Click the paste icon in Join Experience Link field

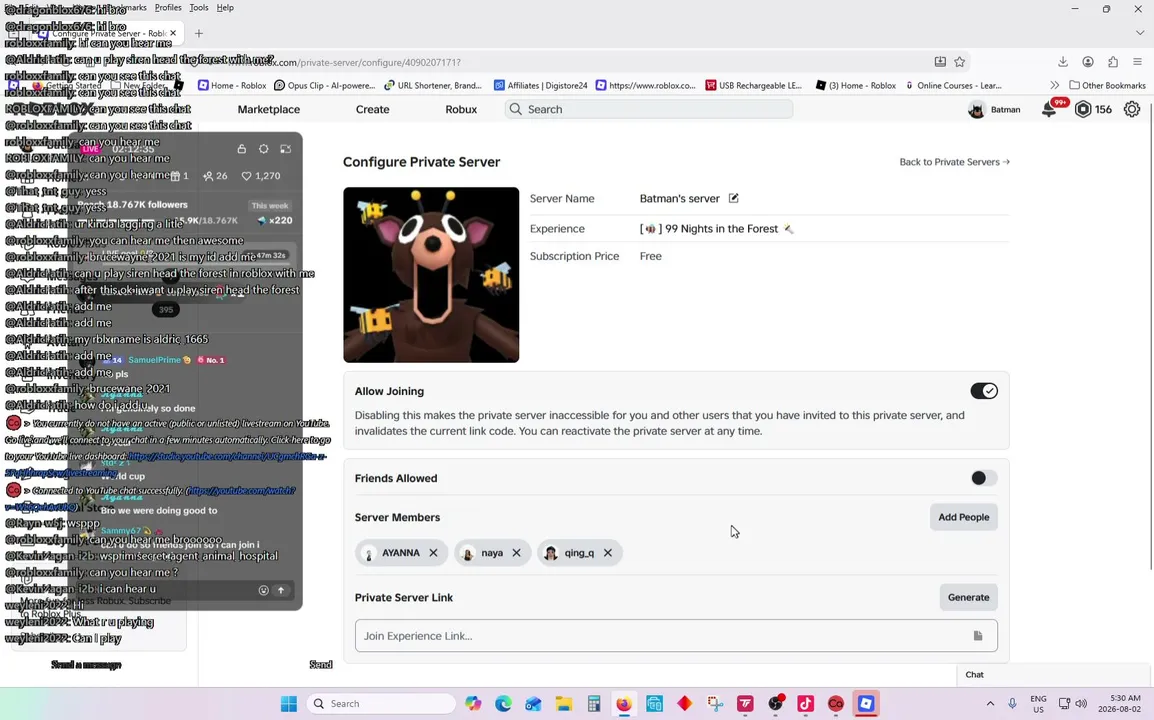pos(978,635)
